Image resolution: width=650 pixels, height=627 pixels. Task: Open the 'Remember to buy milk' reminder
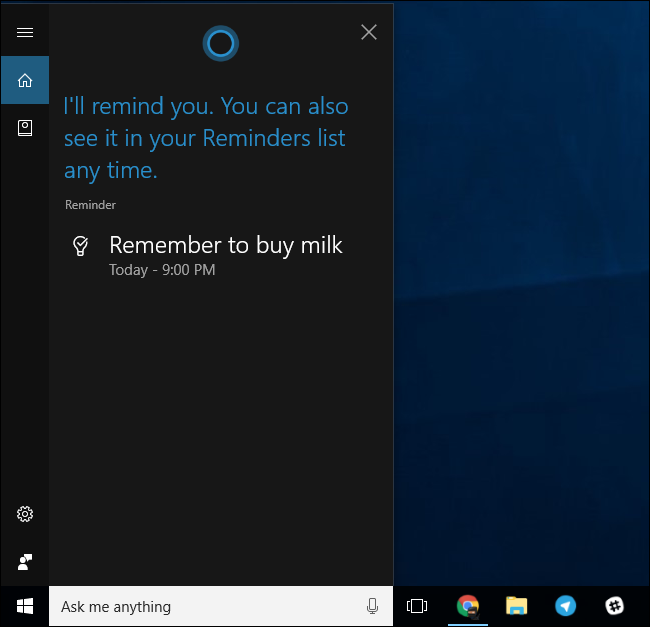[x=226, y=245]
